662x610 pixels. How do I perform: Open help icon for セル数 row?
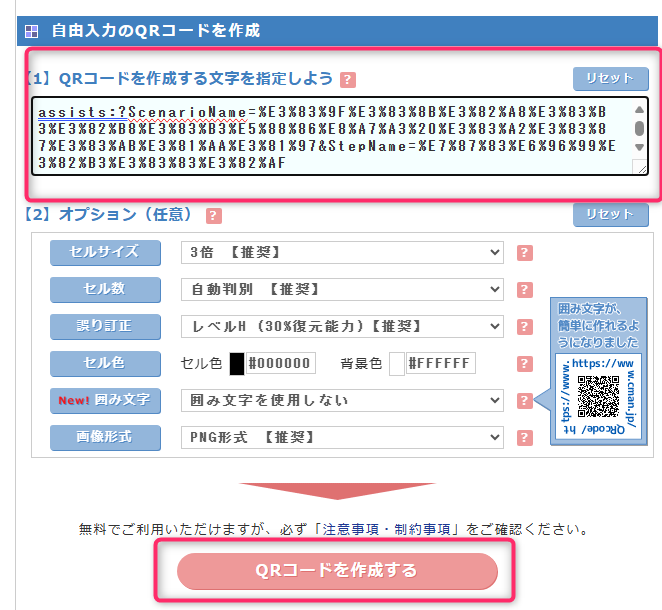(524, 289)
